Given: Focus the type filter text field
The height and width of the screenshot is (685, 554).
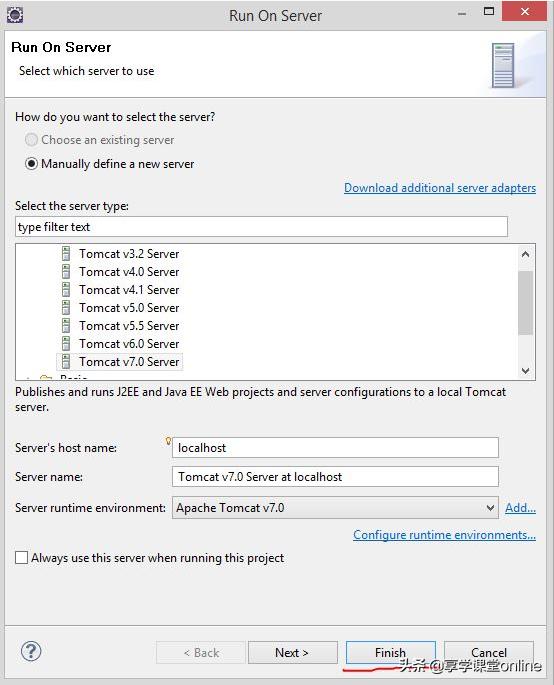Looking at the screenshot, I should click(261, 227).
